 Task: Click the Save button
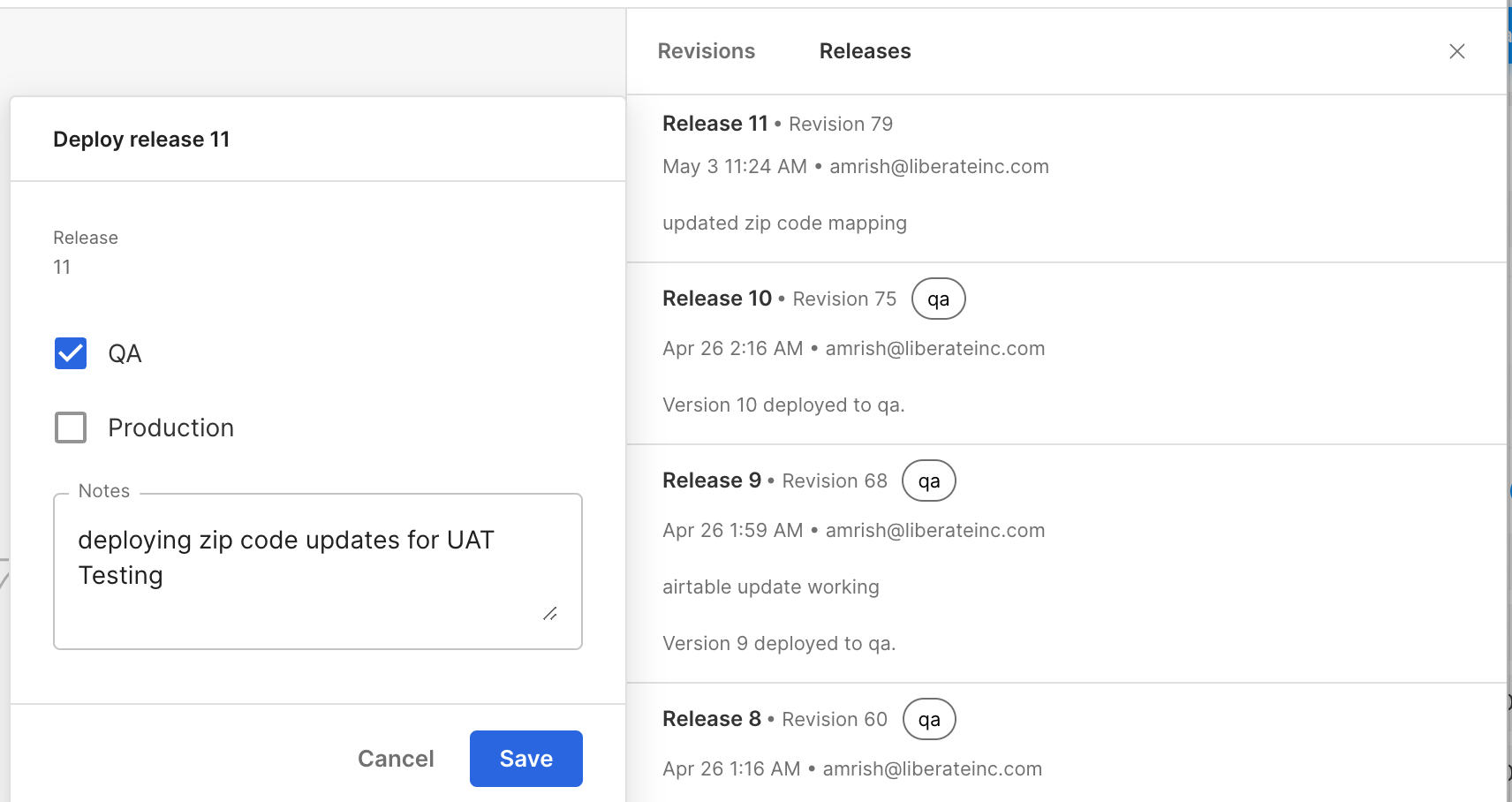point(525,759)
